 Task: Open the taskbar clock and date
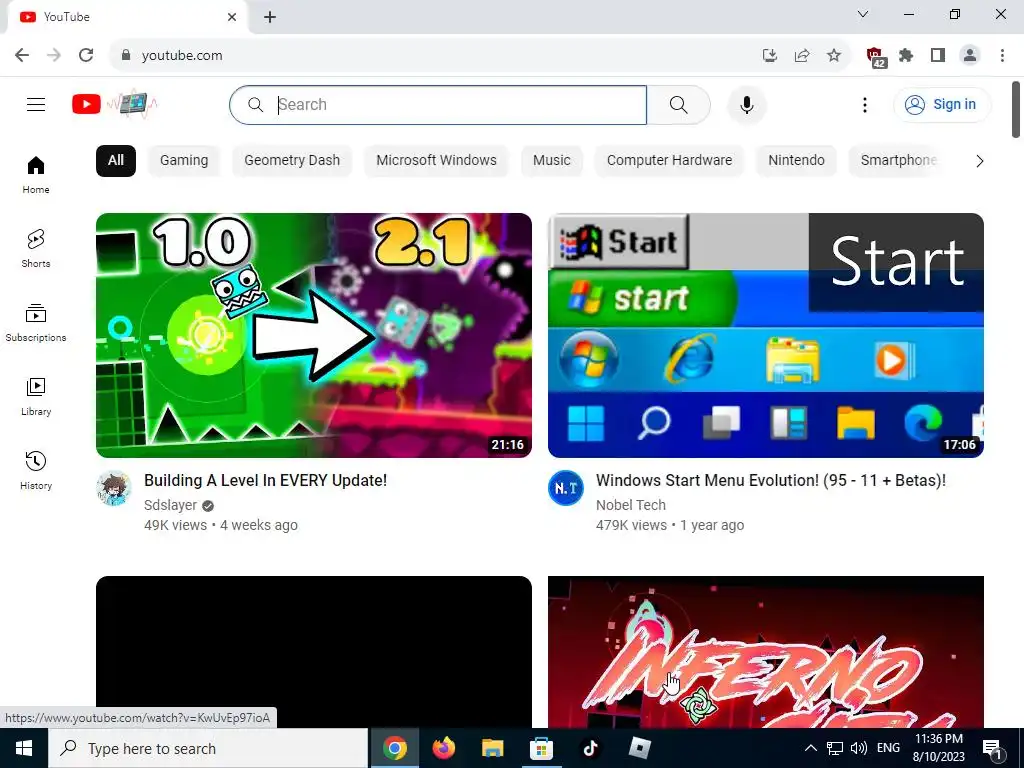[939, 748]
